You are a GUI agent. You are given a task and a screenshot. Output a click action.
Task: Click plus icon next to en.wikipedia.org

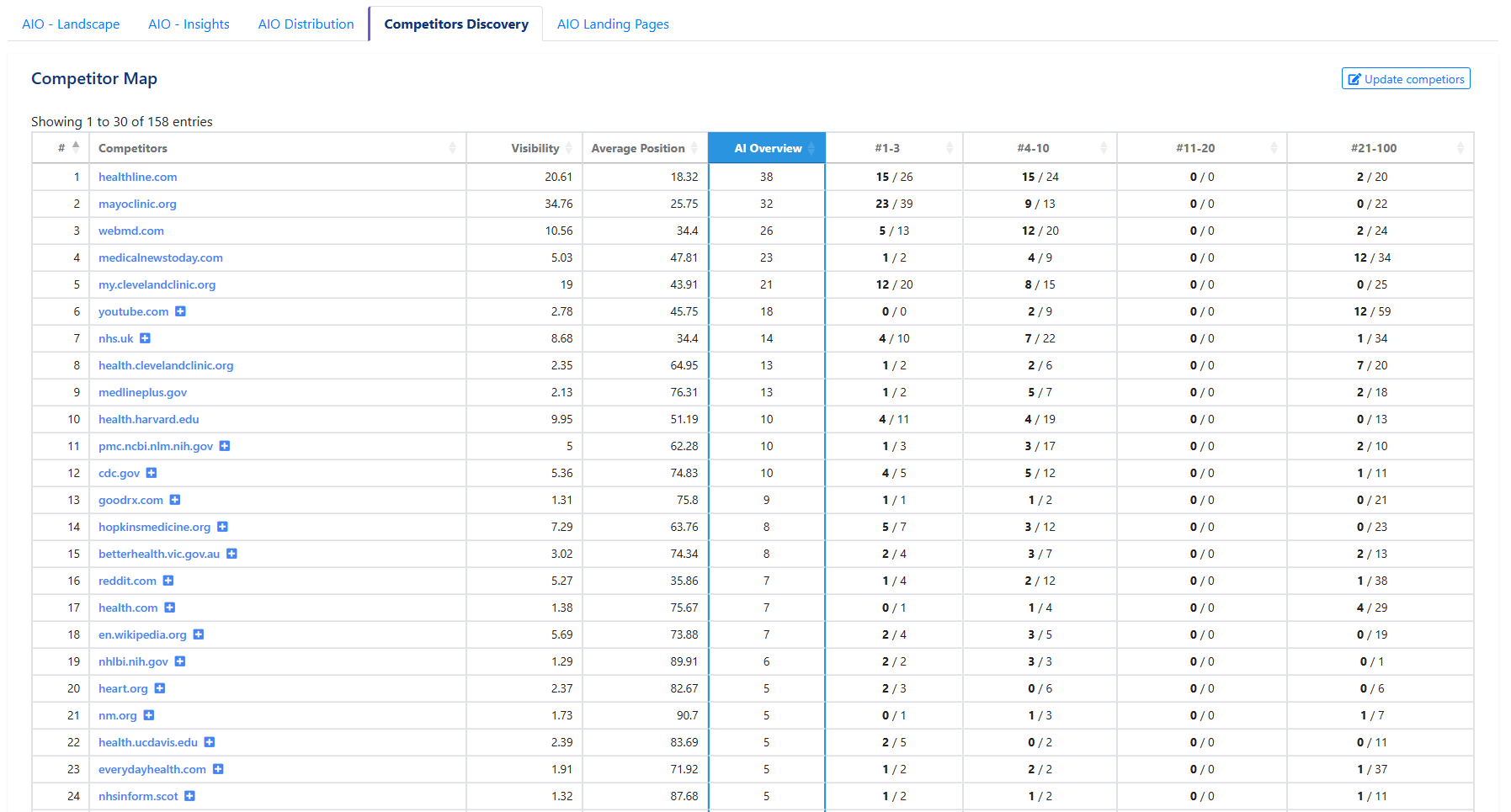coord(199,634)
